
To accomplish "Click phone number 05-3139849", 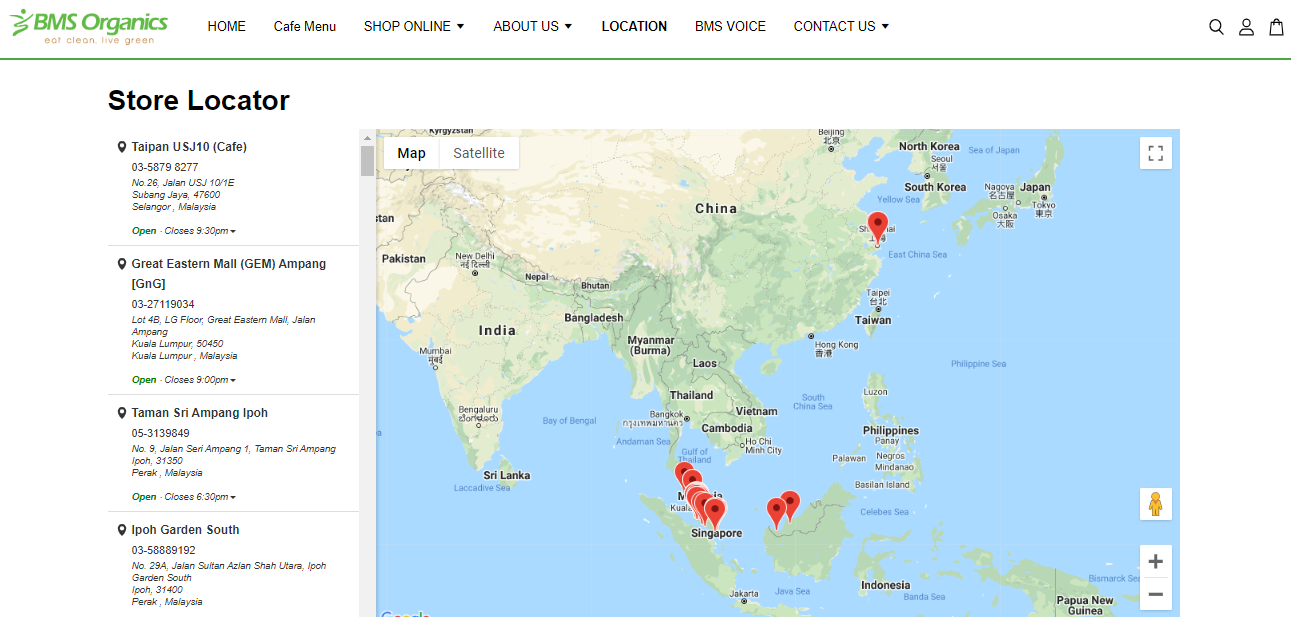I will pyautogui.click(x=161, y=433).
